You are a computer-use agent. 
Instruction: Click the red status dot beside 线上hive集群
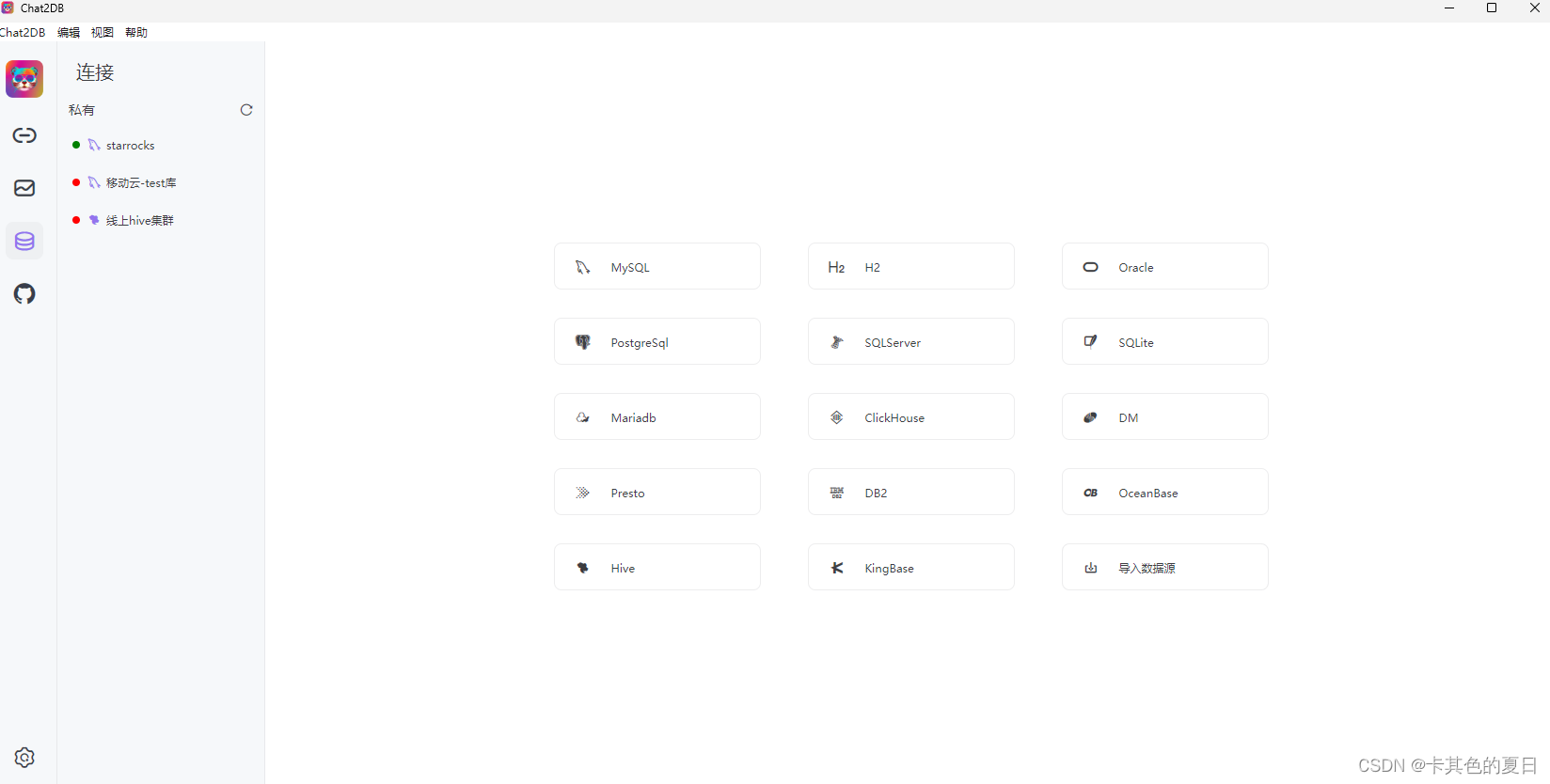pos(76,220)
